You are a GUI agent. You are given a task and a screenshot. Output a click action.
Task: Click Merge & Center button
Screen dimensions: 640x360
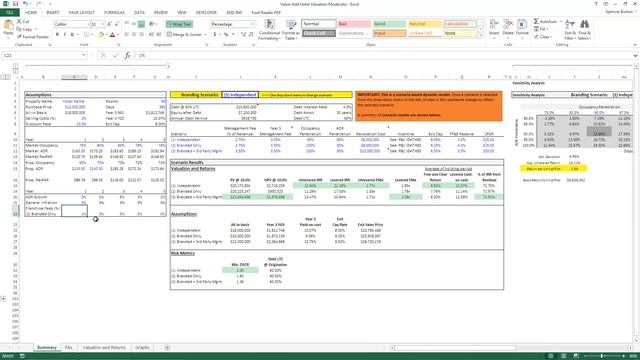184,35
